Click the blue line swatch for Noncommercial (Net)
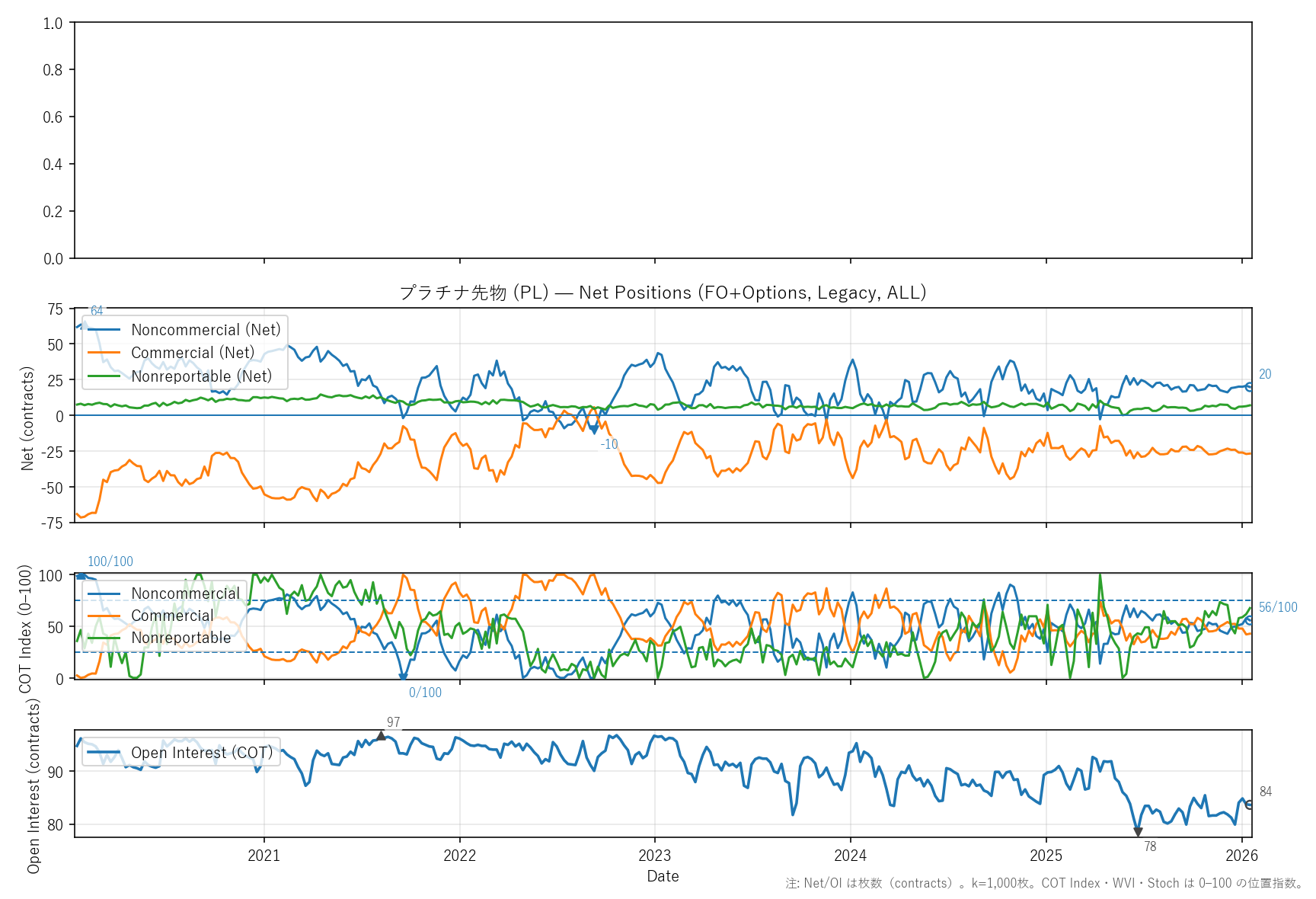1316x899 pixels. click(x=104, y=330)
